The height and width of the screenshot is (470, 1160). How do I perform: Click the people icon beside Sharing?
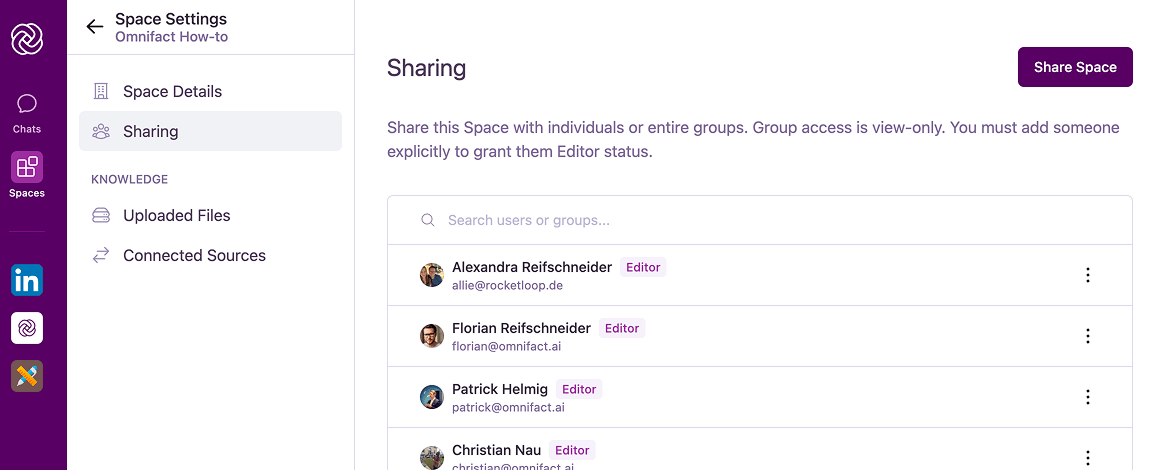[101, 131]
